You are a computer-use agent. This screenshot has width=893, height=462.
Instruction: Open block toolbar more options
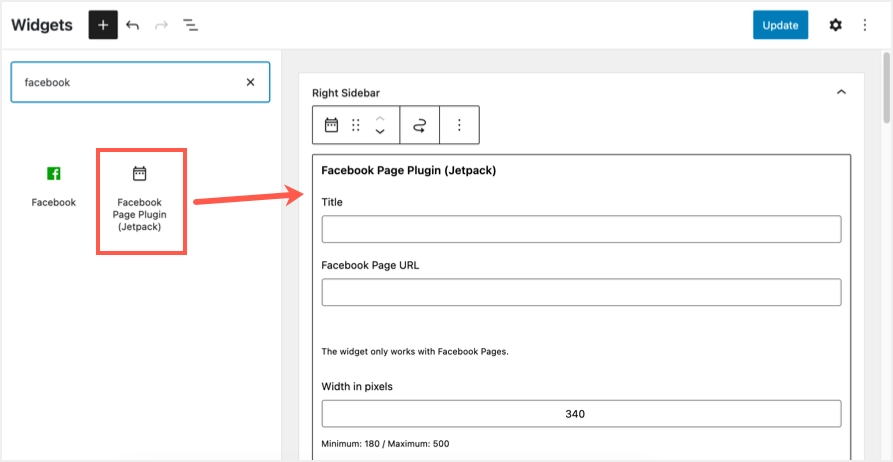[459, 125]
